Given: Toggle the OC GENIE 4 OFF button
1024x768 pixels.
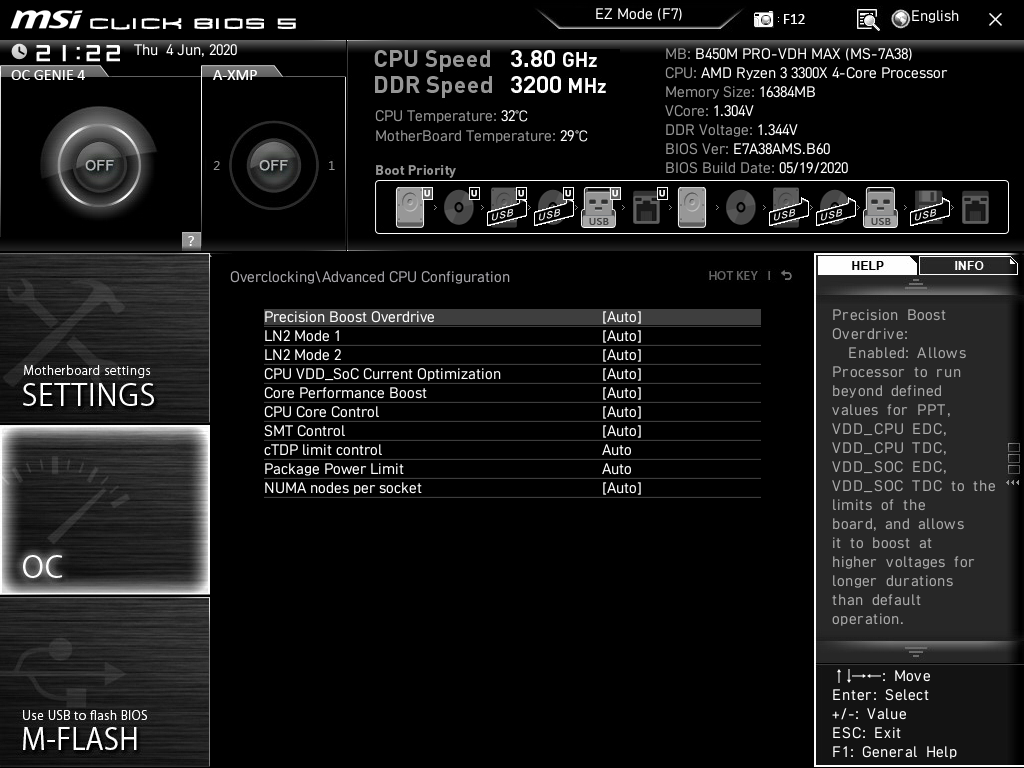Looking at the screenshot, I should 99,165.
